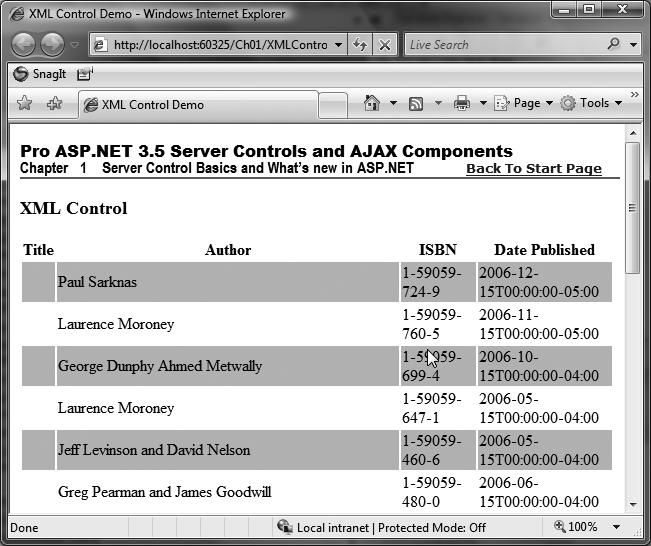
Task: Click the ISBN column header
Action: click(438, 250)
